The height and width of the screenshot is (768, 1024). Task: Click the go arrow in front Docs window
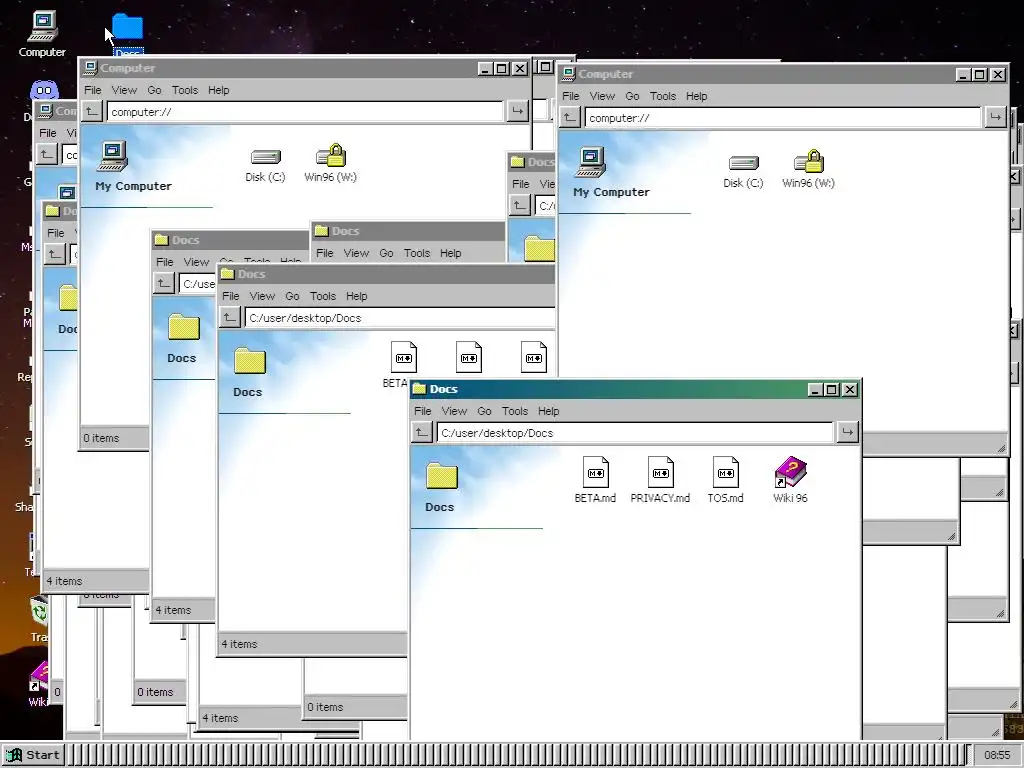pos(847,432)
